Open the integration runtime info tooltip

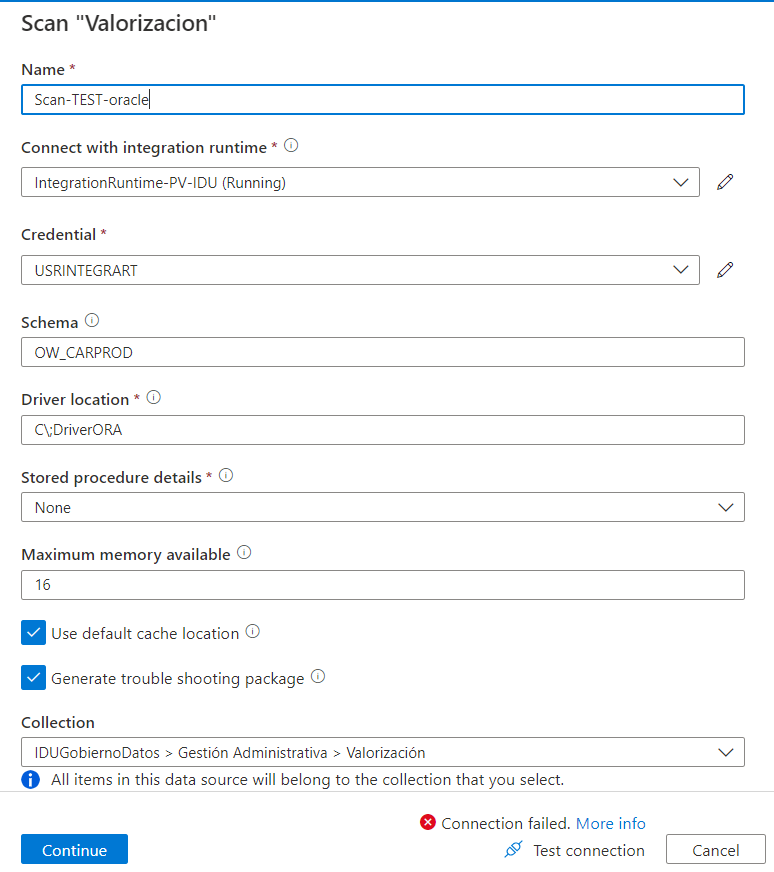coord(290,146)
